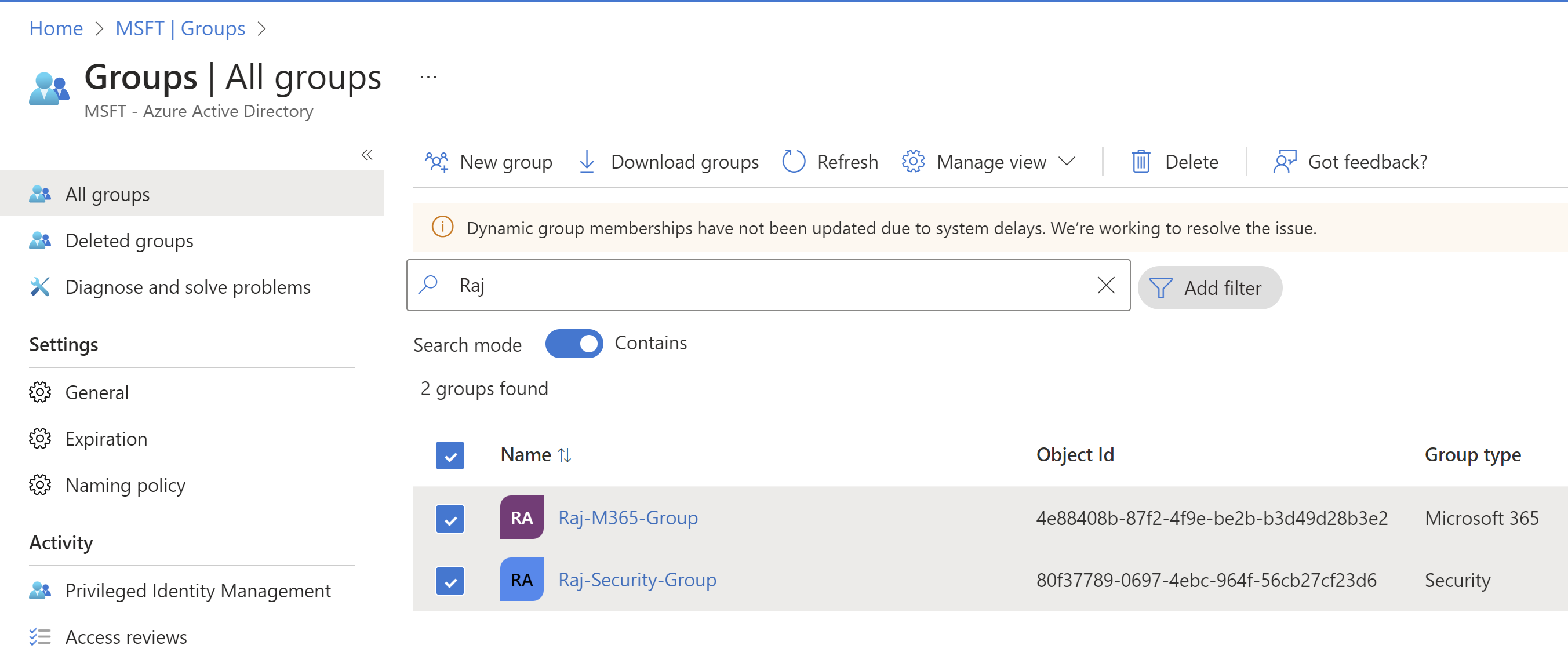
Task: Click the Add filter funnel button
Action: [1209, 288]
